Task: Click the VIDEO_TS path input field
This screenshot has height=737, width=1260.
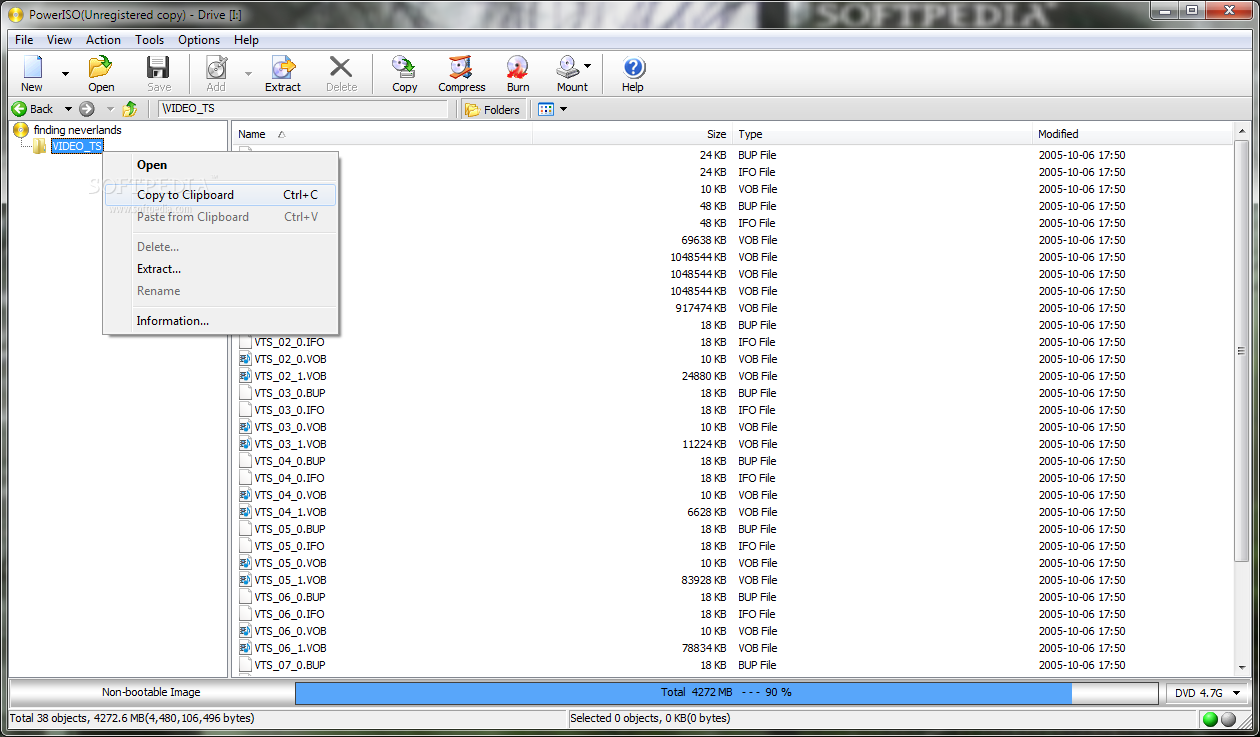Action: (x=300, y=108)
